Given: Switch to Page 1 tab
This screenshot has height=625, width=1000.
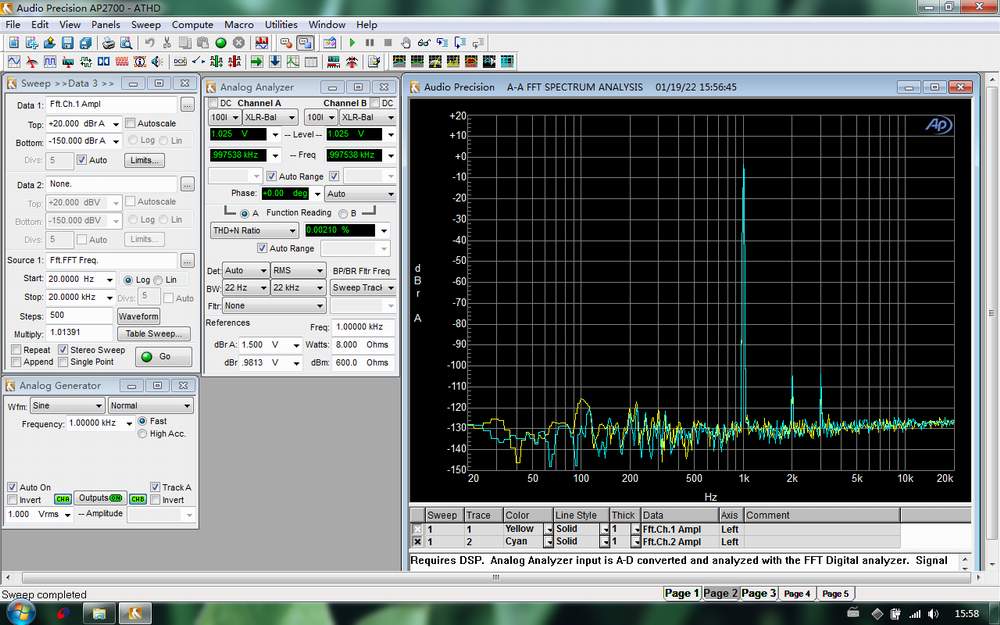Looking at the screenshot, I should click(682, 593).
